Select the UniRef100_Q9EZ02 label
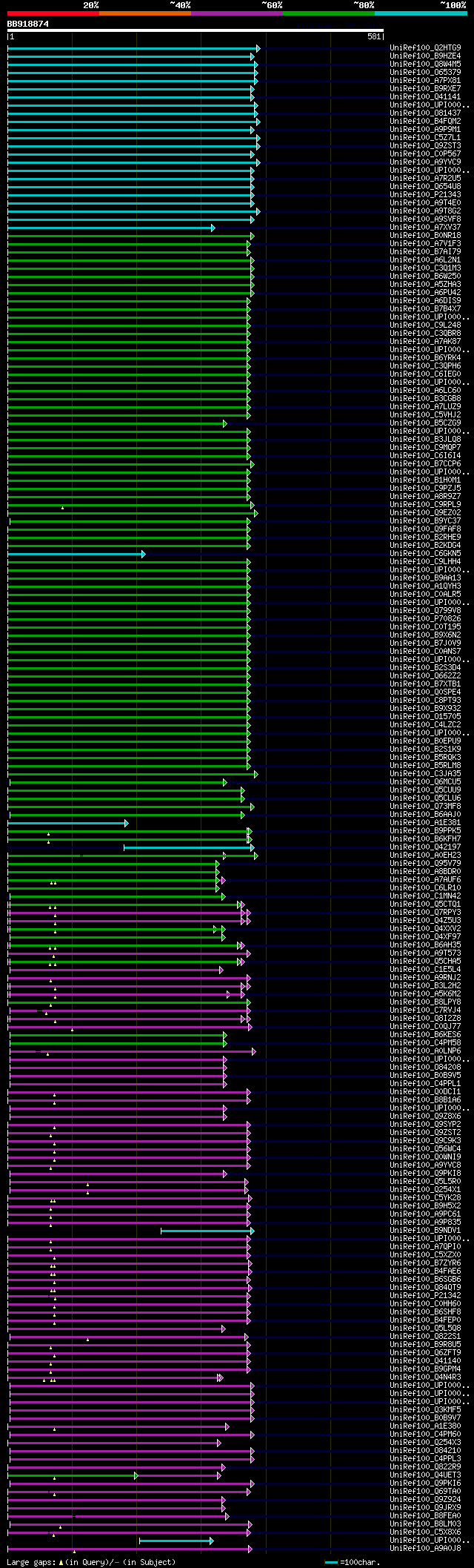 coord(425,512)
